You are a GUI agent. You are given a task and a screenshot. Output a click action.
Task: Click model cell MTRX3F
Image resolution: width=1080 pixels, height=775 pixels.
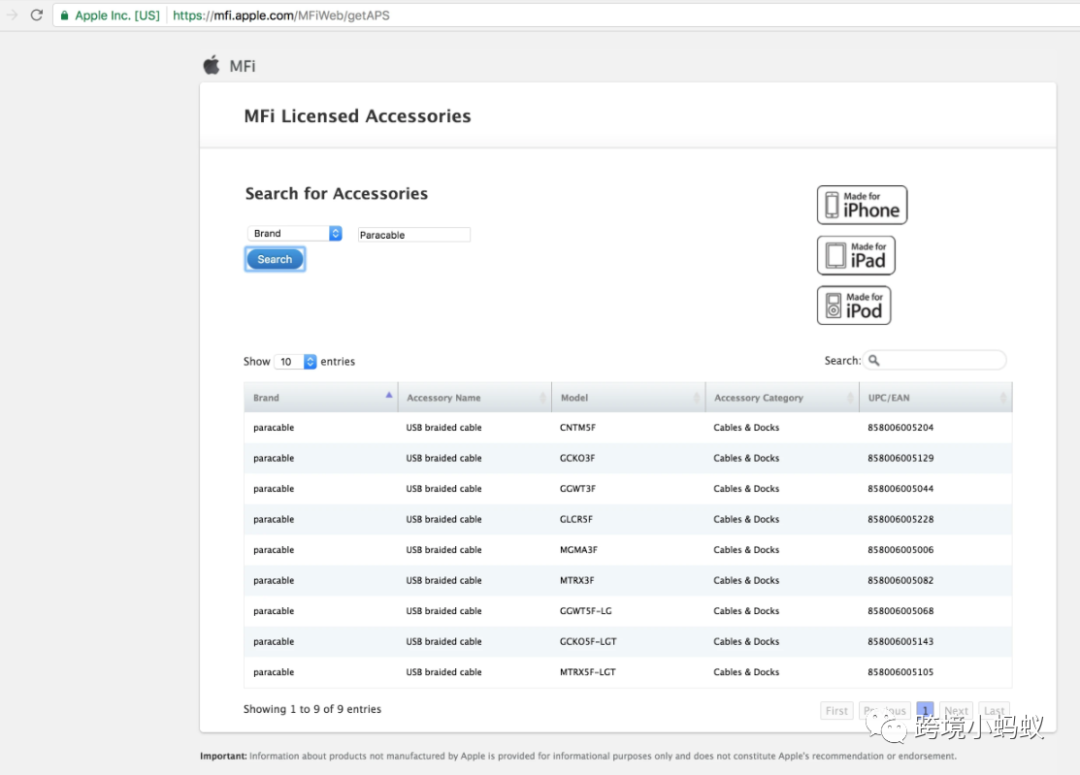coord(577,581)
